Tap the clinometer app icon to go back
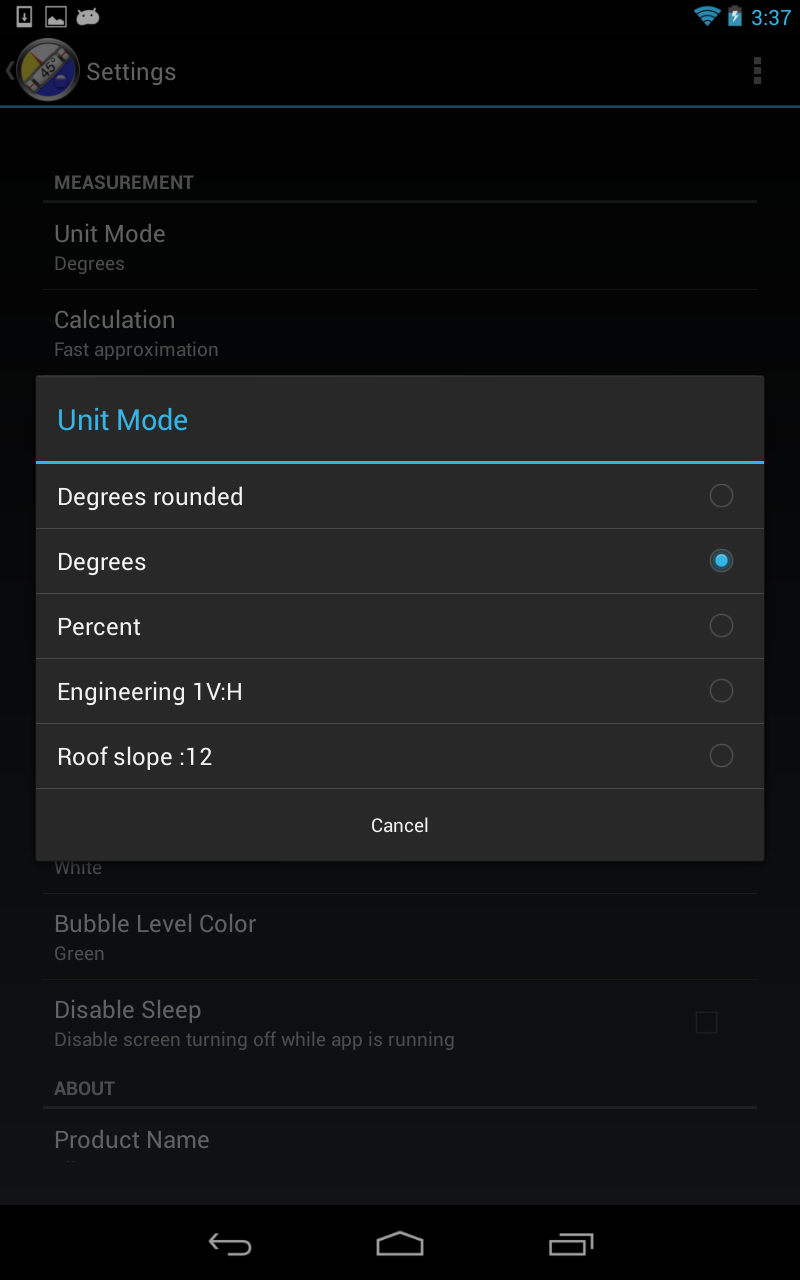The image size is (800, 1280). click(x=46, y=71)
